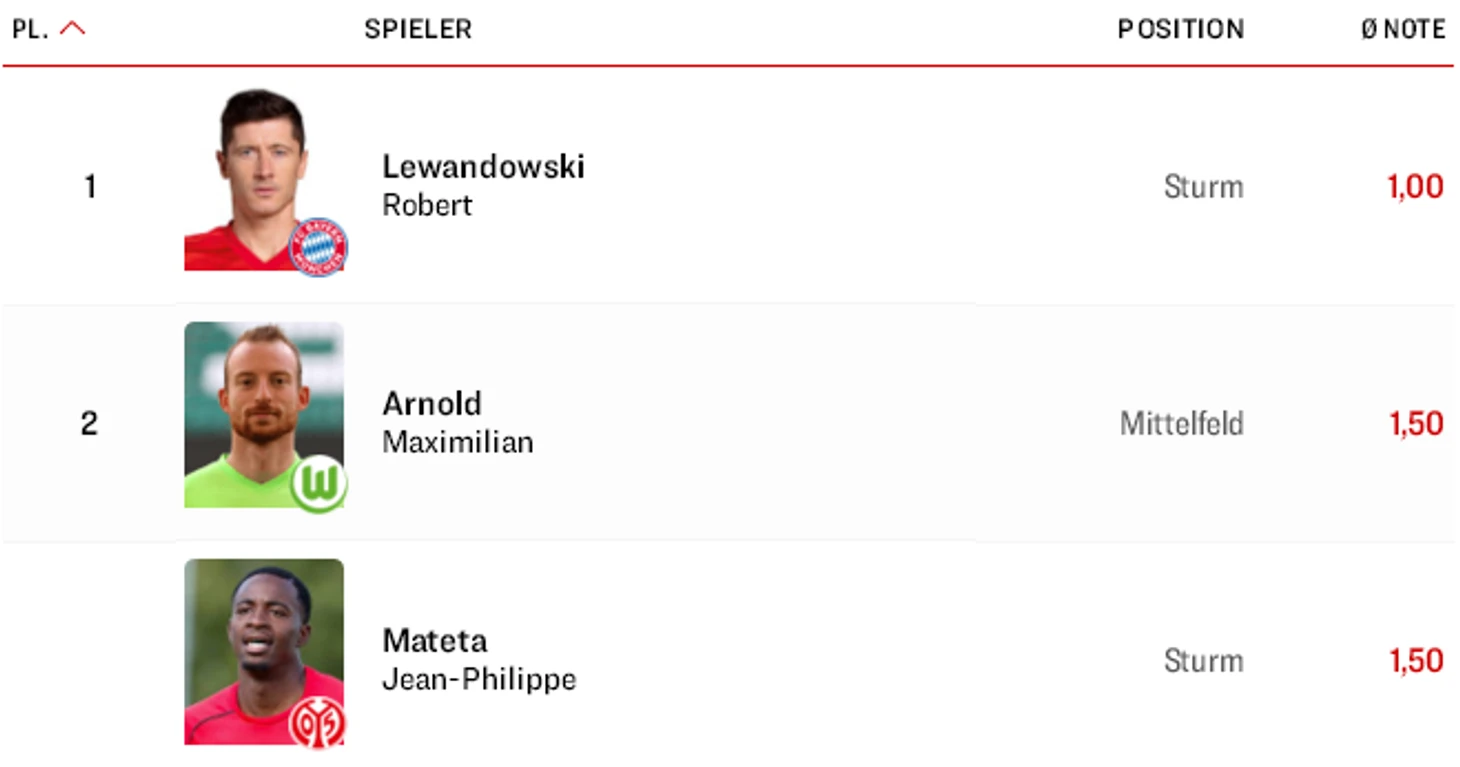Sort by POSITION column header
This screenshot has height=767, width=1460.
1180,29
